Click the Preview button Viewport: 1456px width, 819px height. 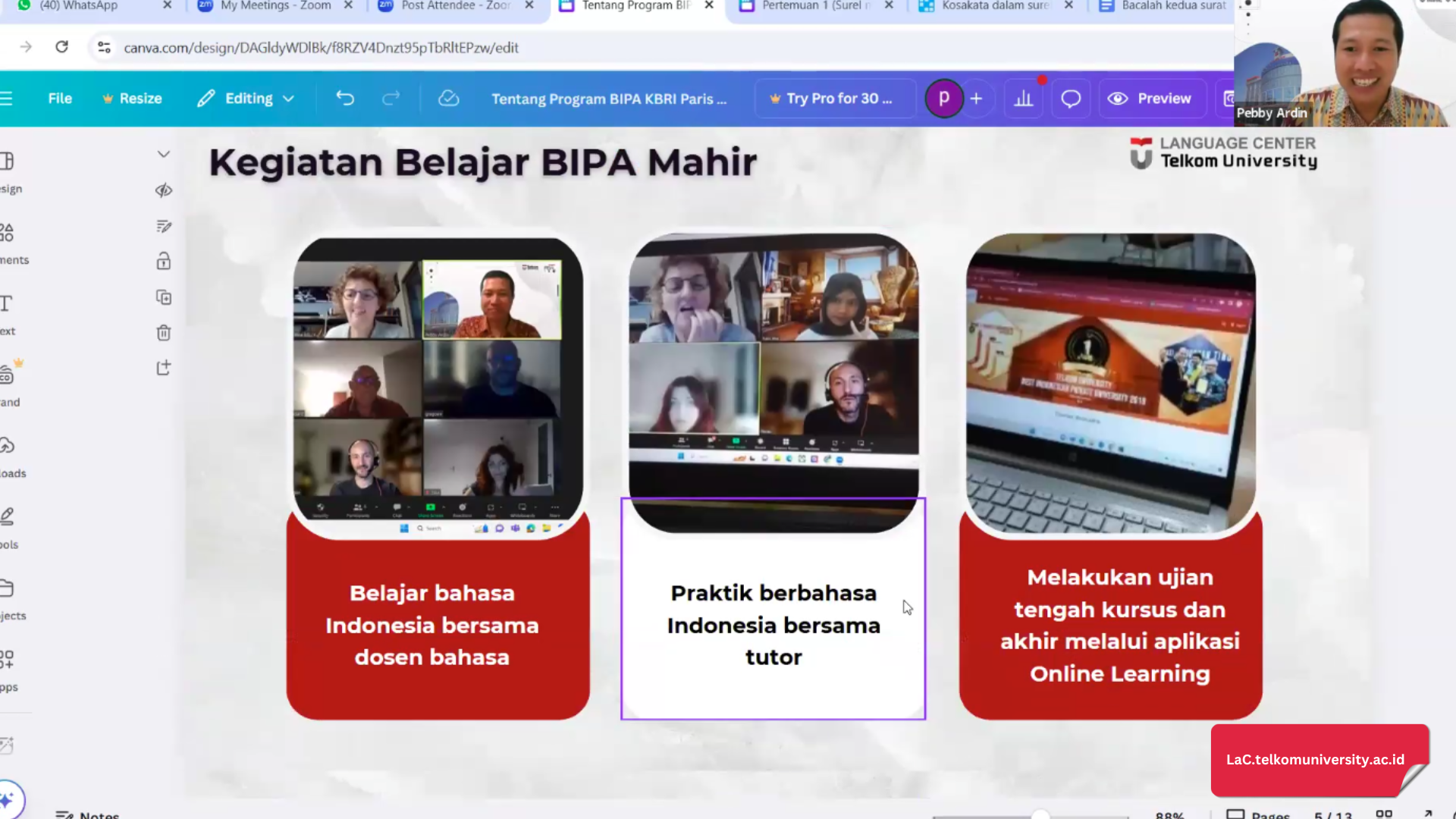tap(1152, 98)
